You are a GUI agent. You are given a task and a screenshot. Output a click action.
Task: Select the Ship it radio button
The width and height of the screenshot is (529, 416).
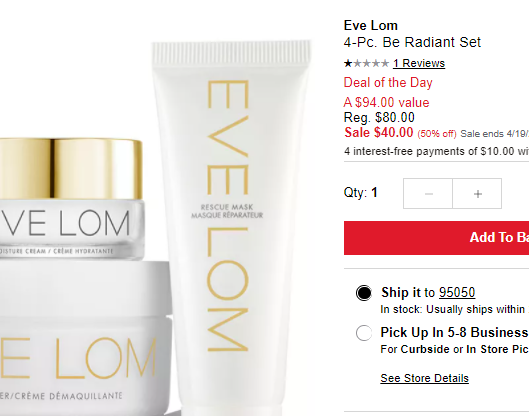(364, 293)
